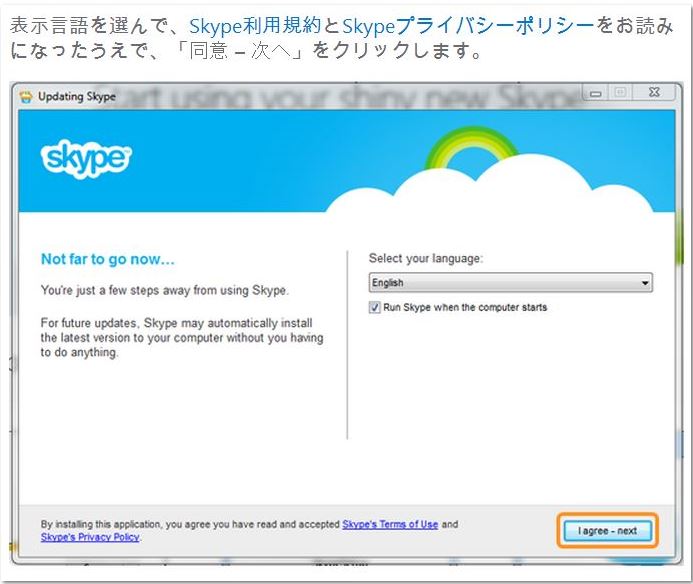Click the Skype logo in the banner
The image size is (693, 584).
86,159
